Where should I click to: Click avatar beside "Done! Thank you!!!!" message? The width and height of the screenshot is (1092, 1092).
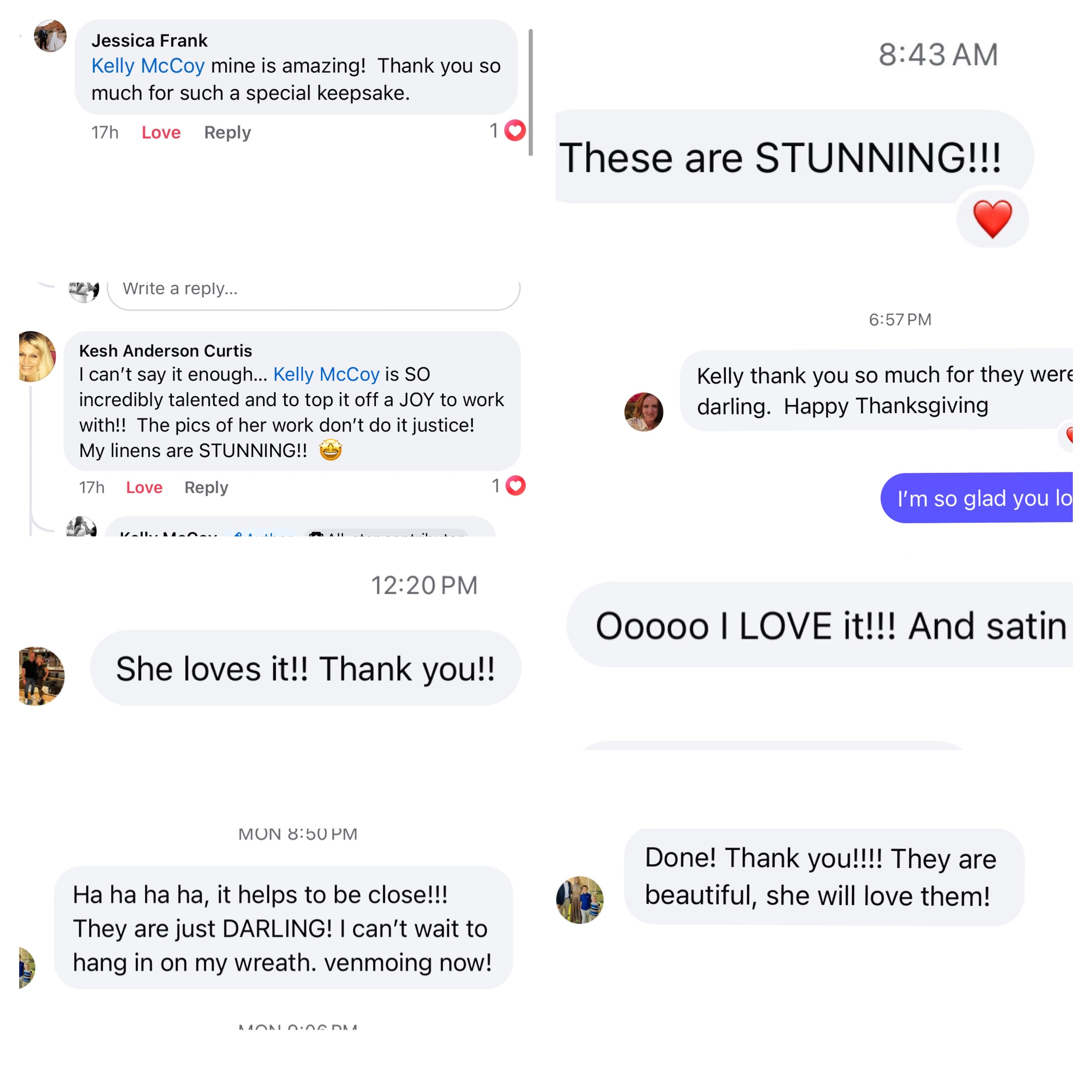(x=580, y=899)
